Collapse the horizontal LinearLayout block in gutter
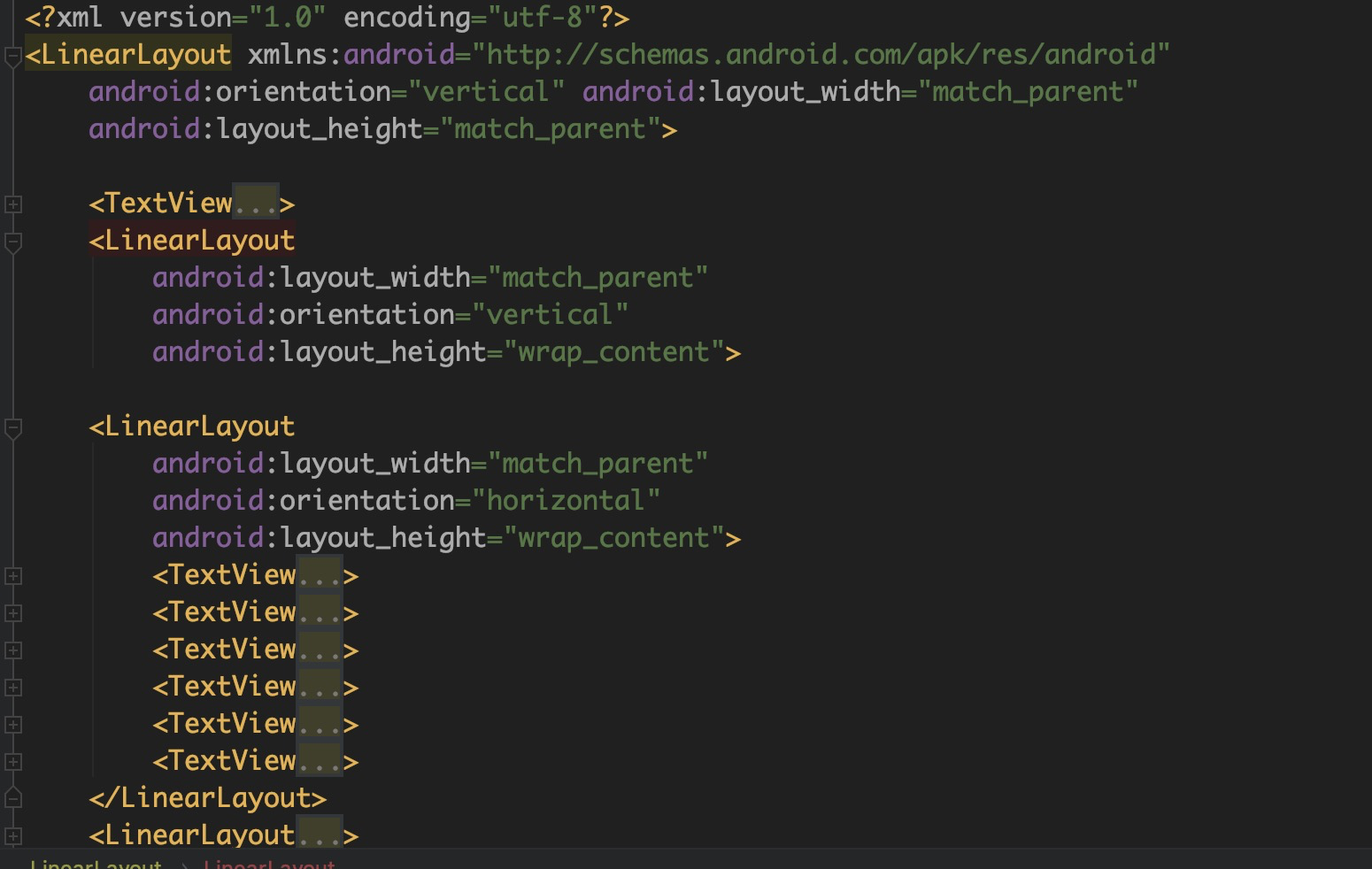The width and height of the screenshot is (1372, 869). click(13, 428)
